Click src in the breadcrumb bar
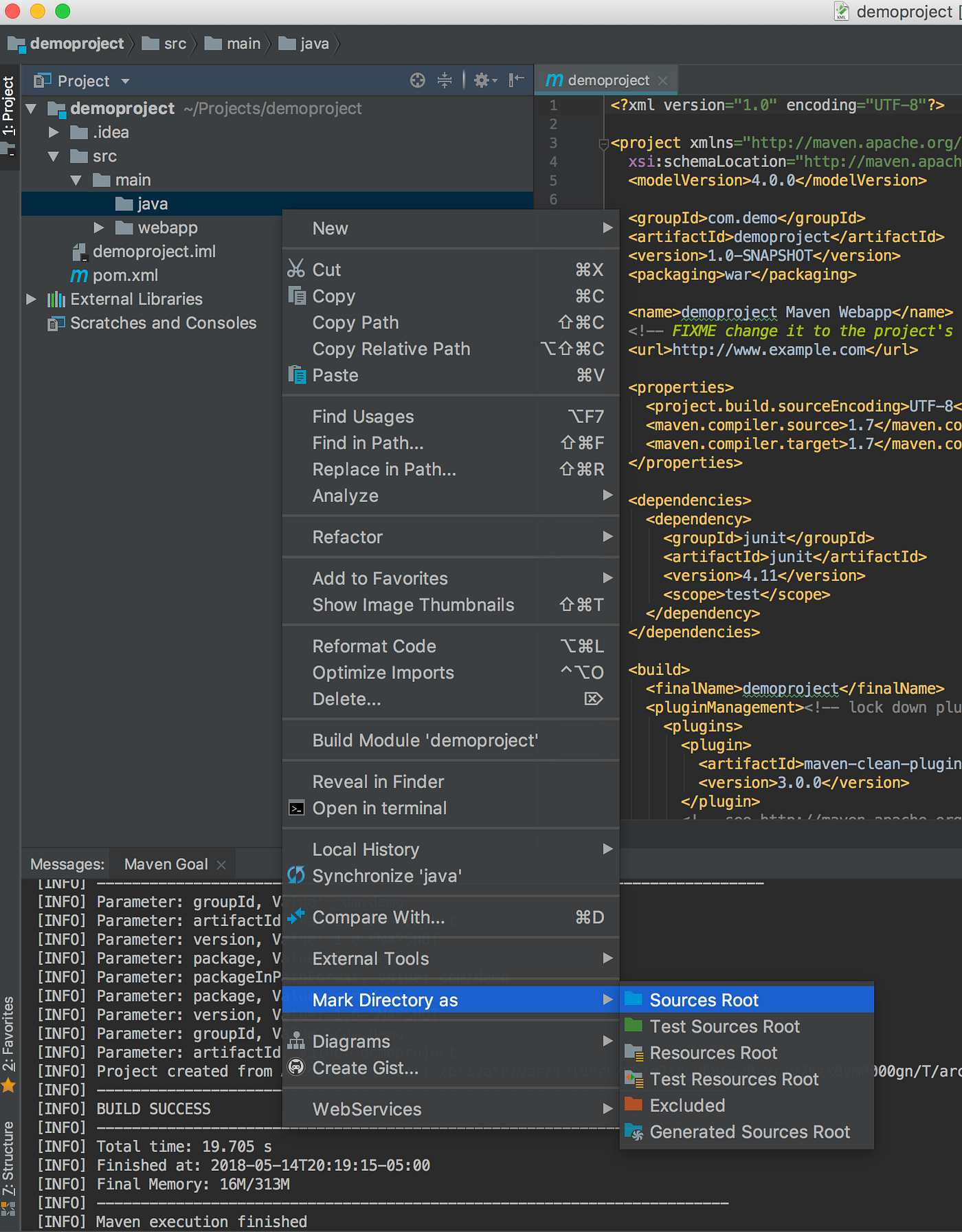 pyautogui.click(x=164, y=43)
